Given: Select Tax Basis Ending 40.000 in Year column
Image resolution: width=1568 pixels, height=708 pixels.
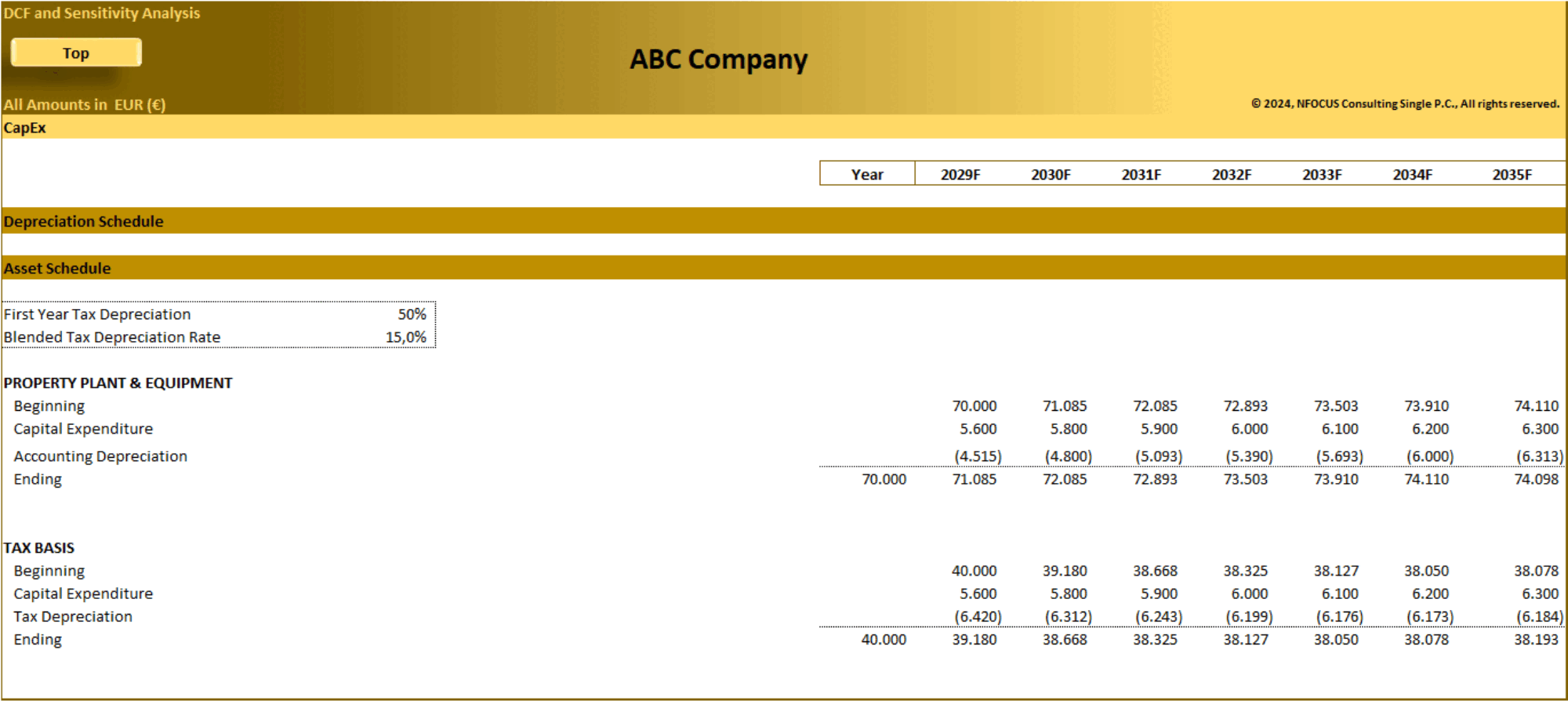Looking at the screenshot, I should [x=884, y=640].
